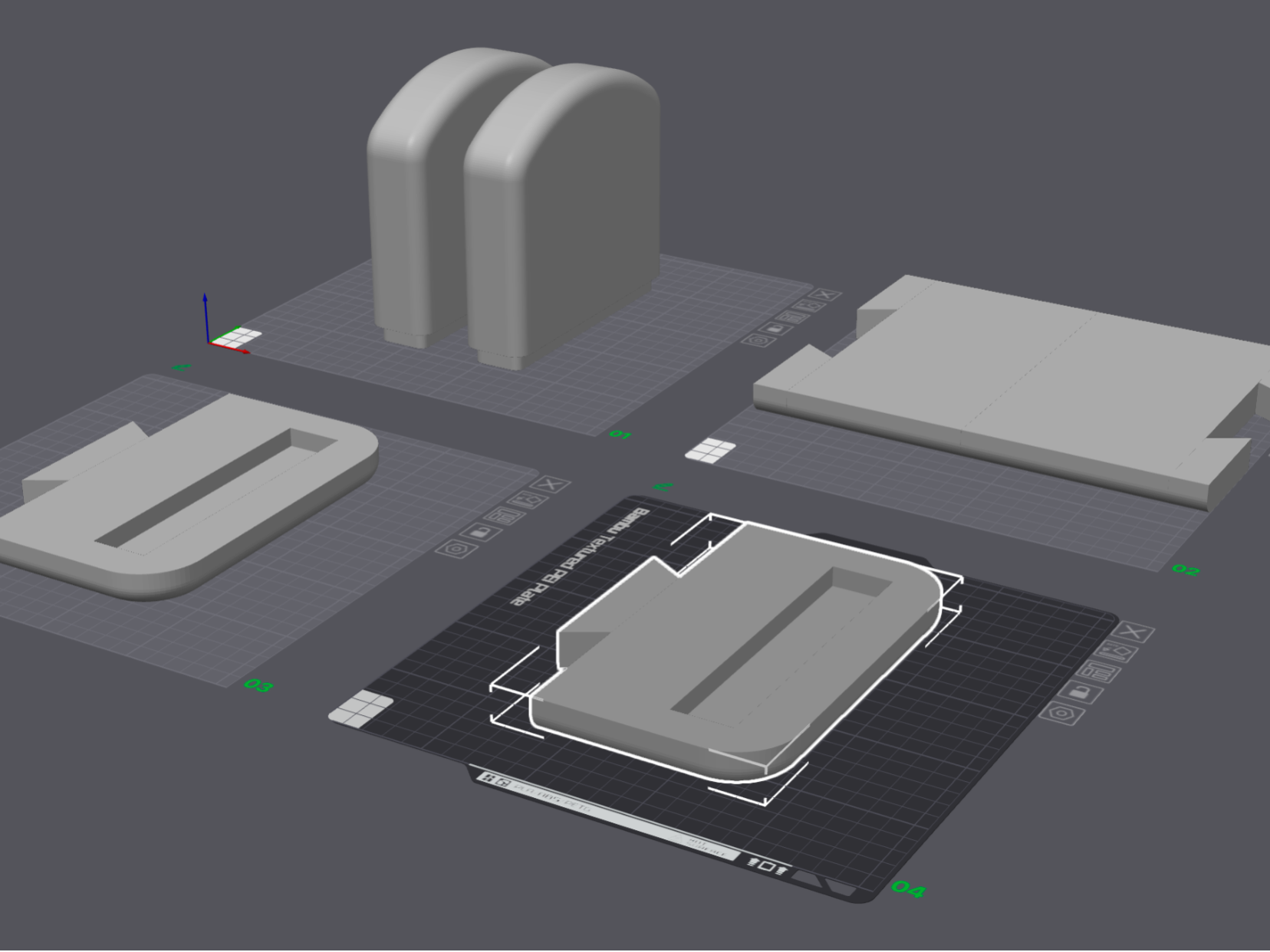
Task: Arrange objects on plate 01
Action: [x=791, y=317]
